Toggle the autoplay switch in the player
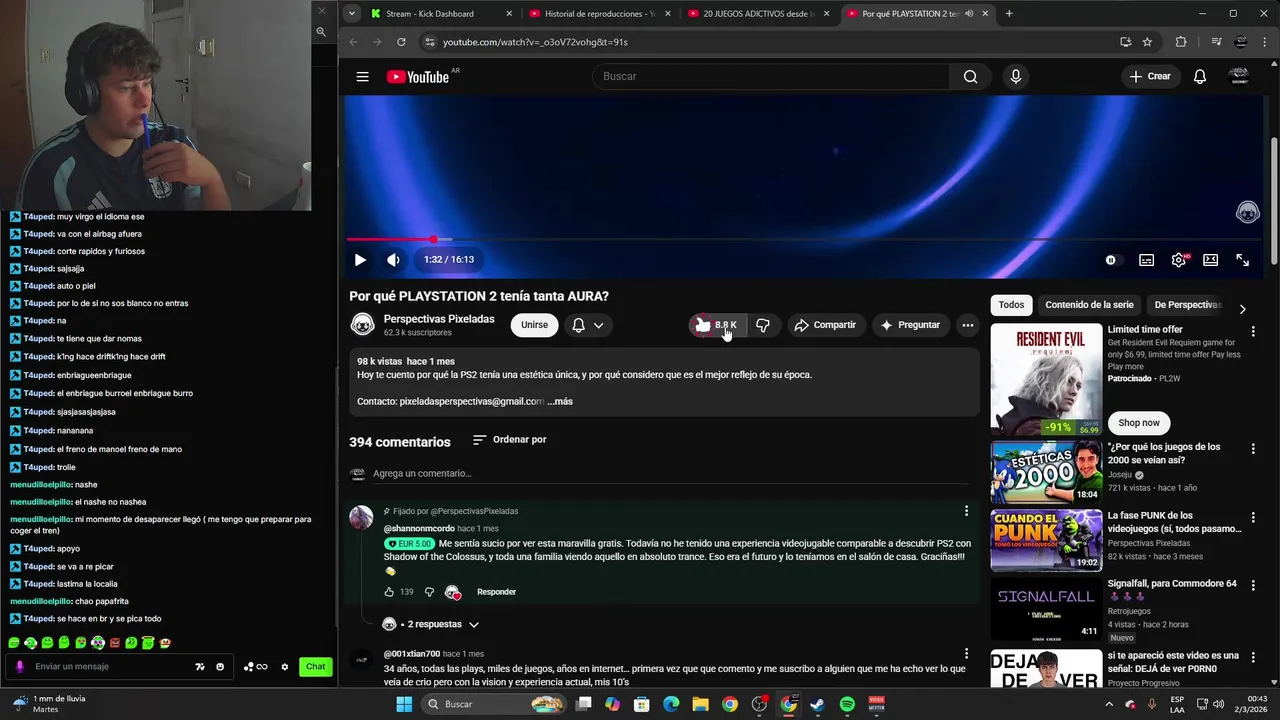The height and width of the screenshot is (720, 1280). (1111, 260)
